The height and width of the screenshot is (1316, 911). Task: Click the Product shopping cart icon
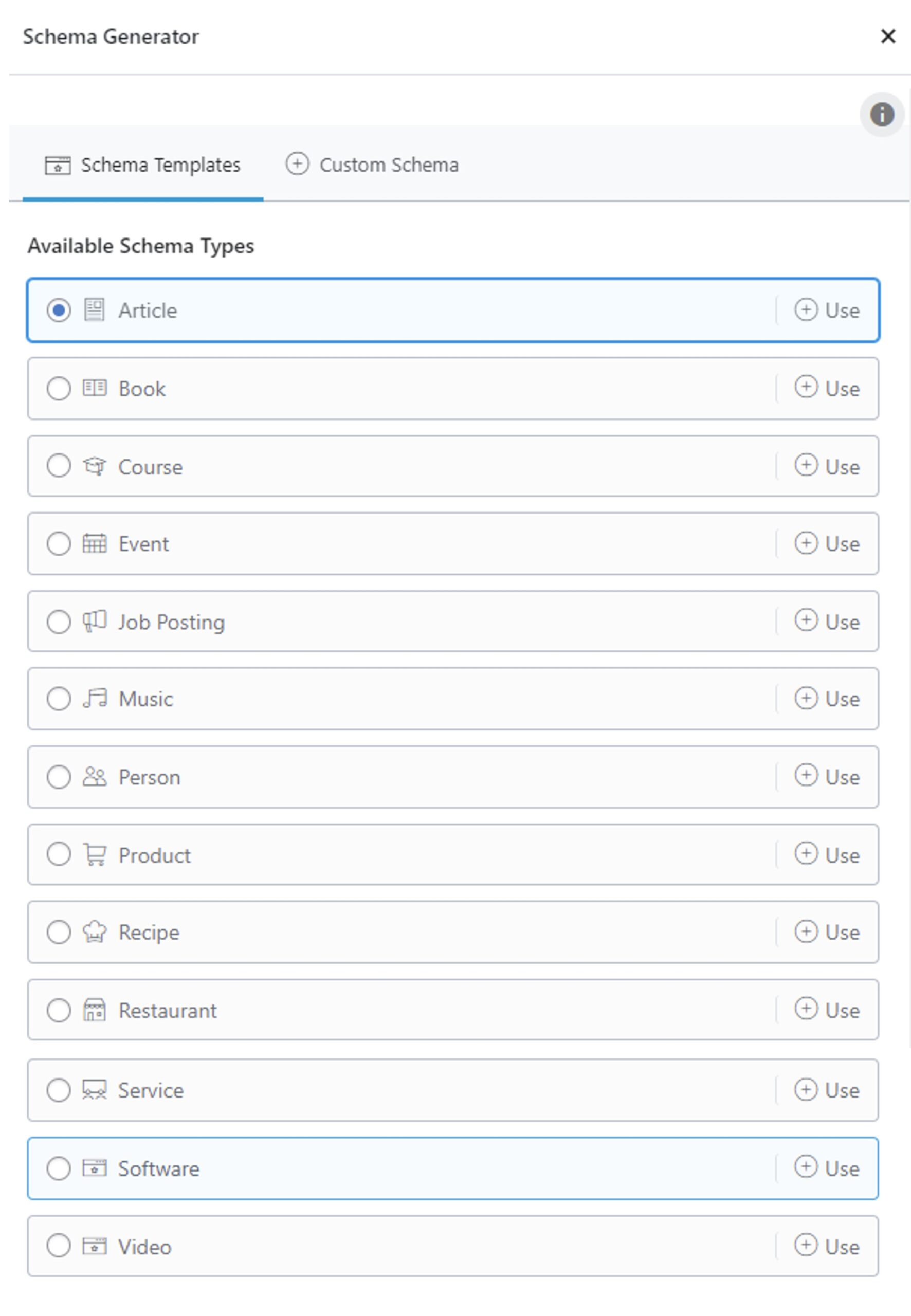(94, 854)
